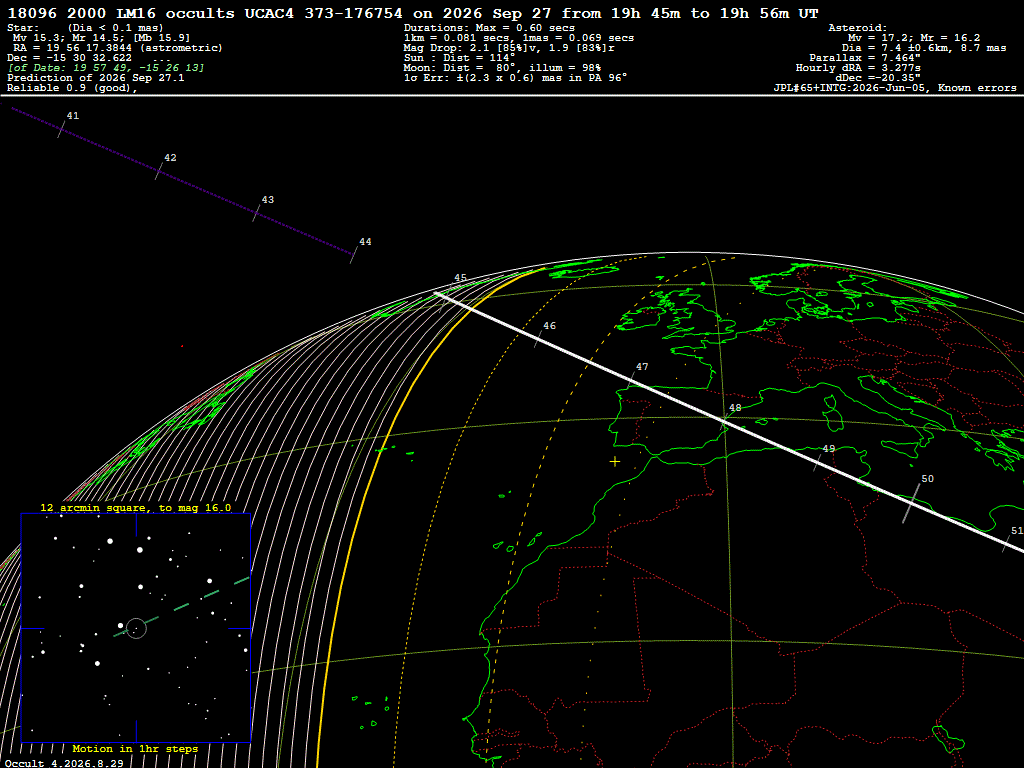The width and height of the screenshot is (1024, 768).
Task: Click the minute 44 tick label
Action: click(365, 242)
